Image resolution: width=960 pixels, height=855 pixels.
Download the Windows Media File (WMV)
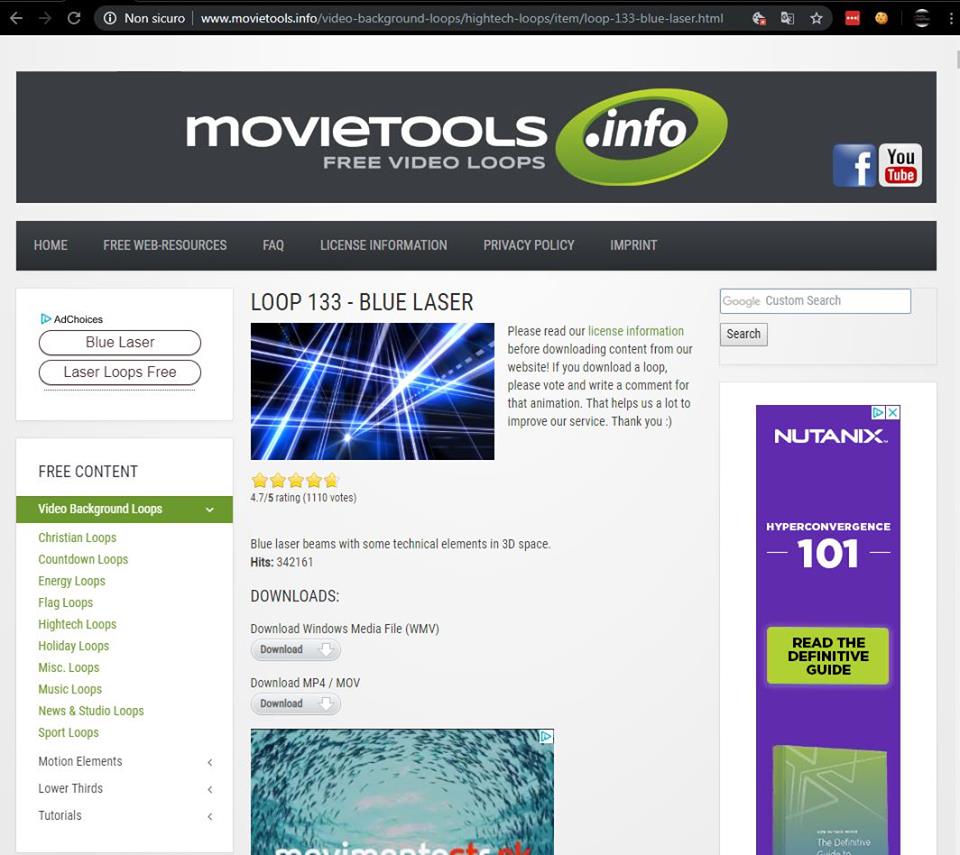tap(295, 650)
